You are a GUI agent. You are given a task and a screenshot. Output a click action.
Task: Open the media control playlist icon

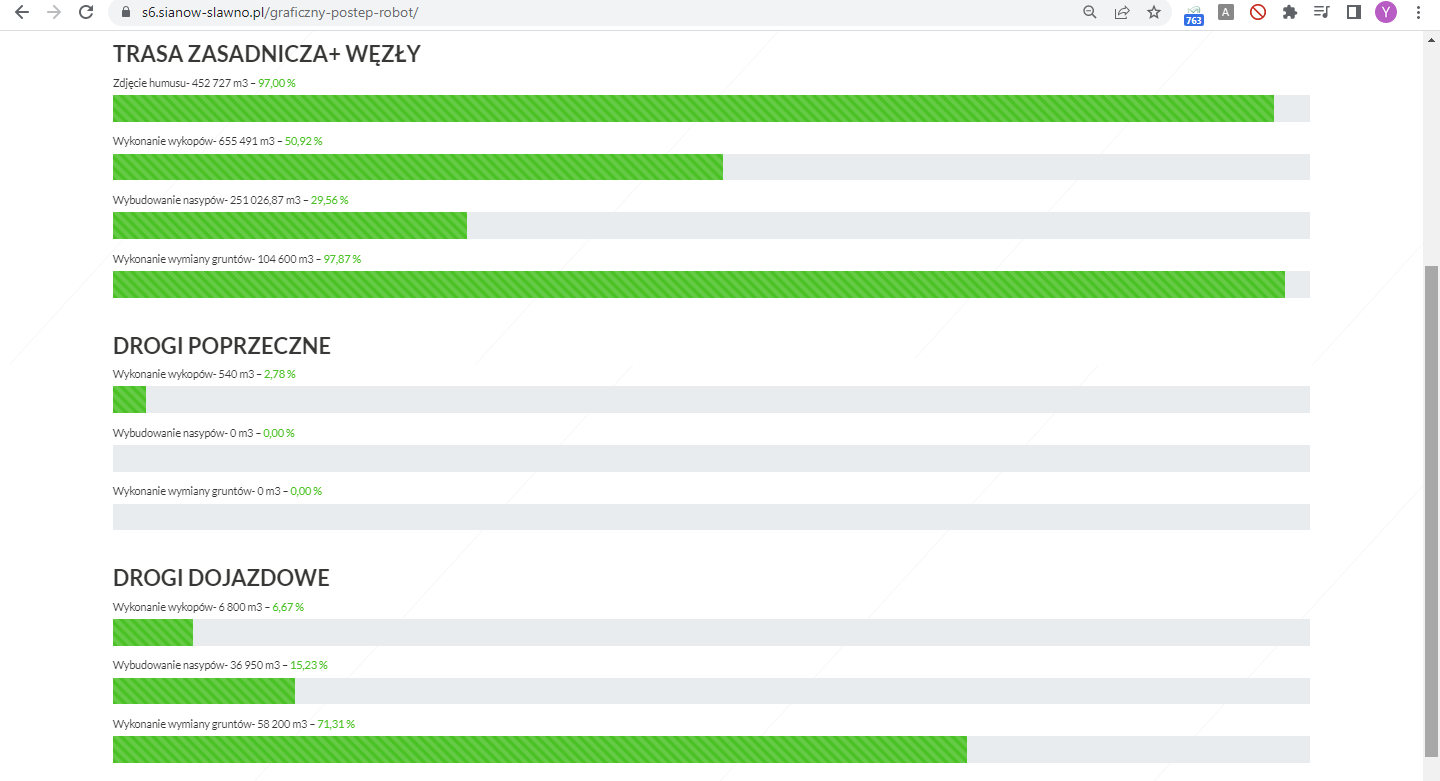[x=1322, y=13]
